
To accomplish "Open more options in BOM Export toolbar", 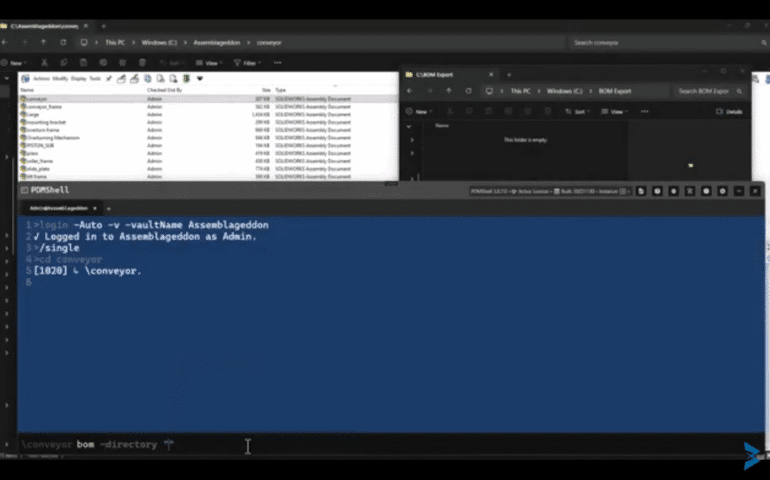I will (645, 112).
